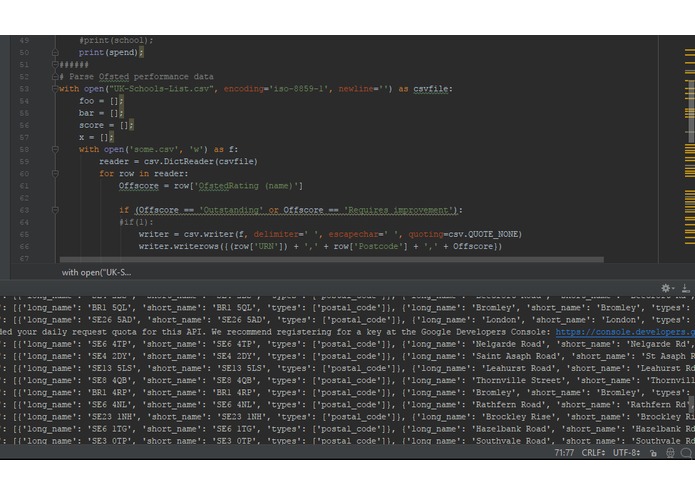Click line number 63 in the gutter
The image size is (695, 494).
point(24,210)
